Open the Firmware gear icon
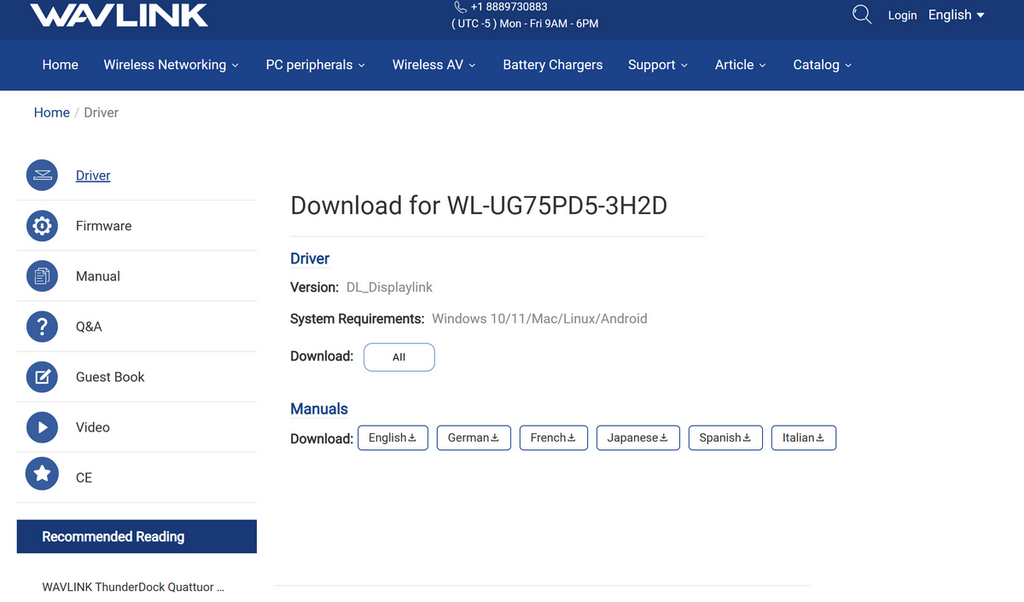 [x=42, y=226]
